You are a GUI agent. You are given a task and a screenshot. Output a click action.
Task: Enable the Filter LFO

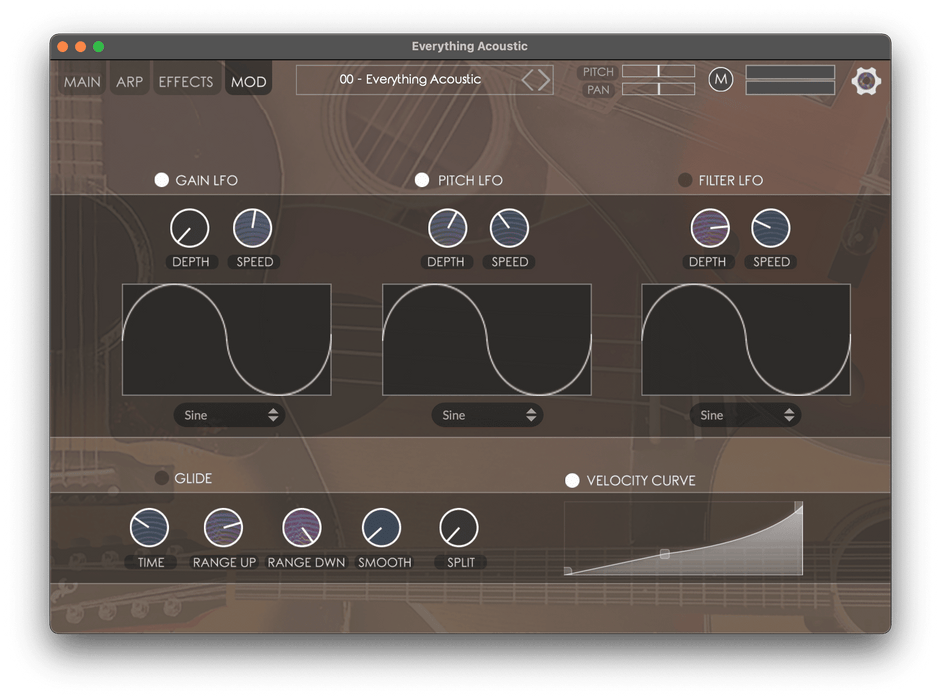coord(685,180)
